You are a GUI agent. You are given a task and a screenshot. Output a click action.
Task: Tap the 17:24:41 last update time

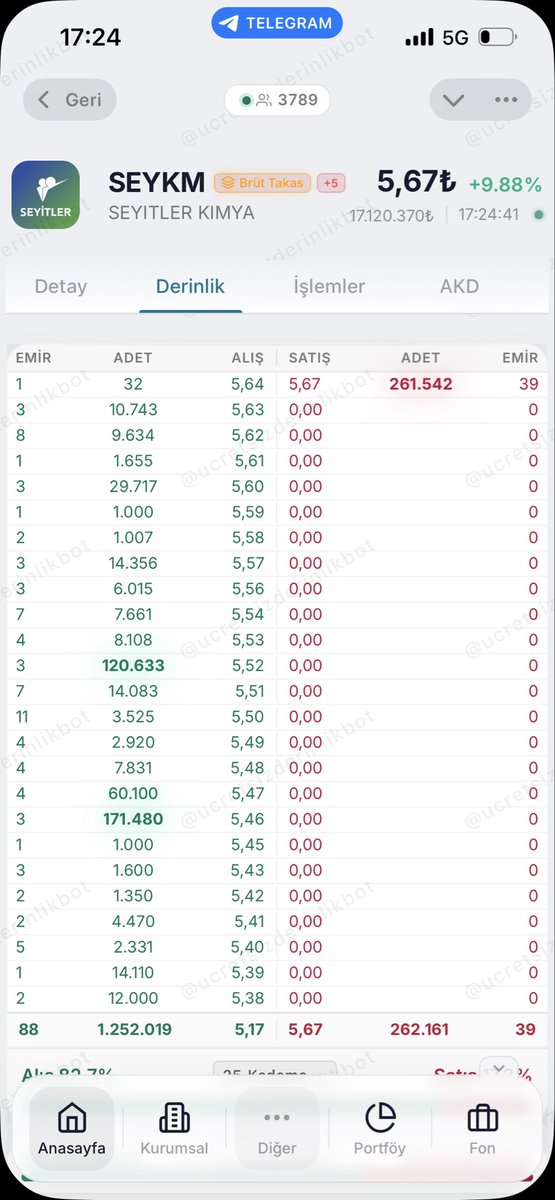tap(489, 215)
